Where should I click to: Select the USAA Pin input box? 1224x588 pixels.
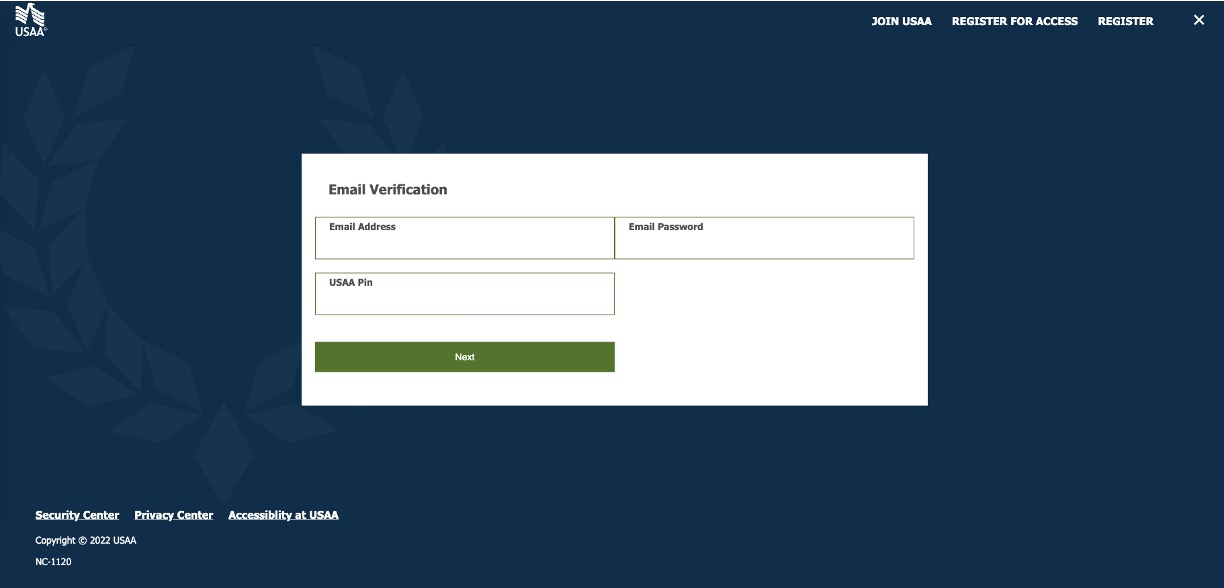pyautogui.click(x=464, y=299)
